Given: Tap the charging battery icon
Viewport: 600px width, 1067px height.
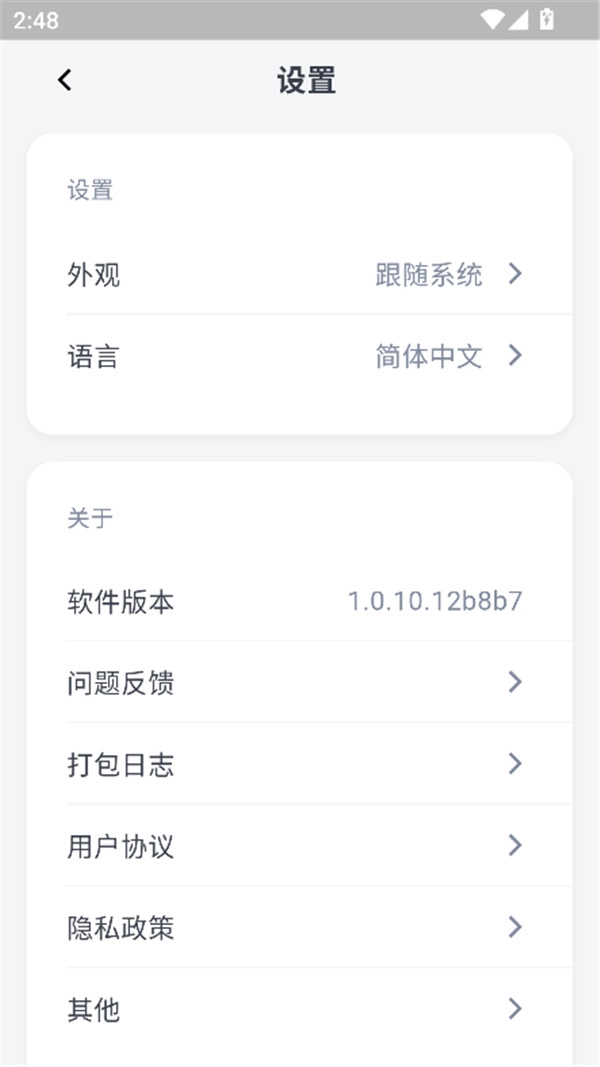Looking at the screenshot, I should pyautogui.click(x=544, y=17).
